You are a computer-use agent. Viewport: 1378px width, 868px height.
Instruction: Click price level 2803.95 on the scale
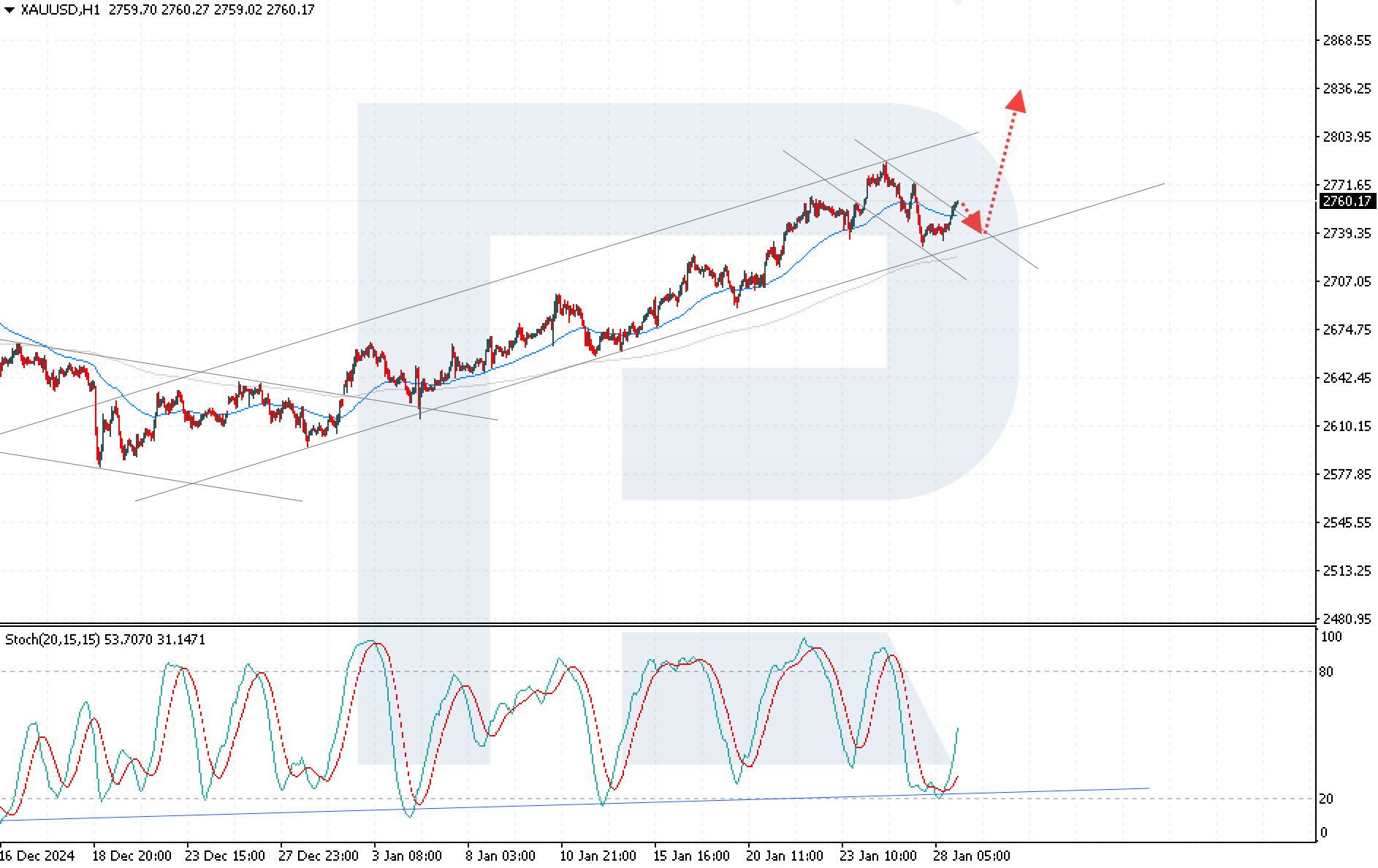click(1347, 137)
